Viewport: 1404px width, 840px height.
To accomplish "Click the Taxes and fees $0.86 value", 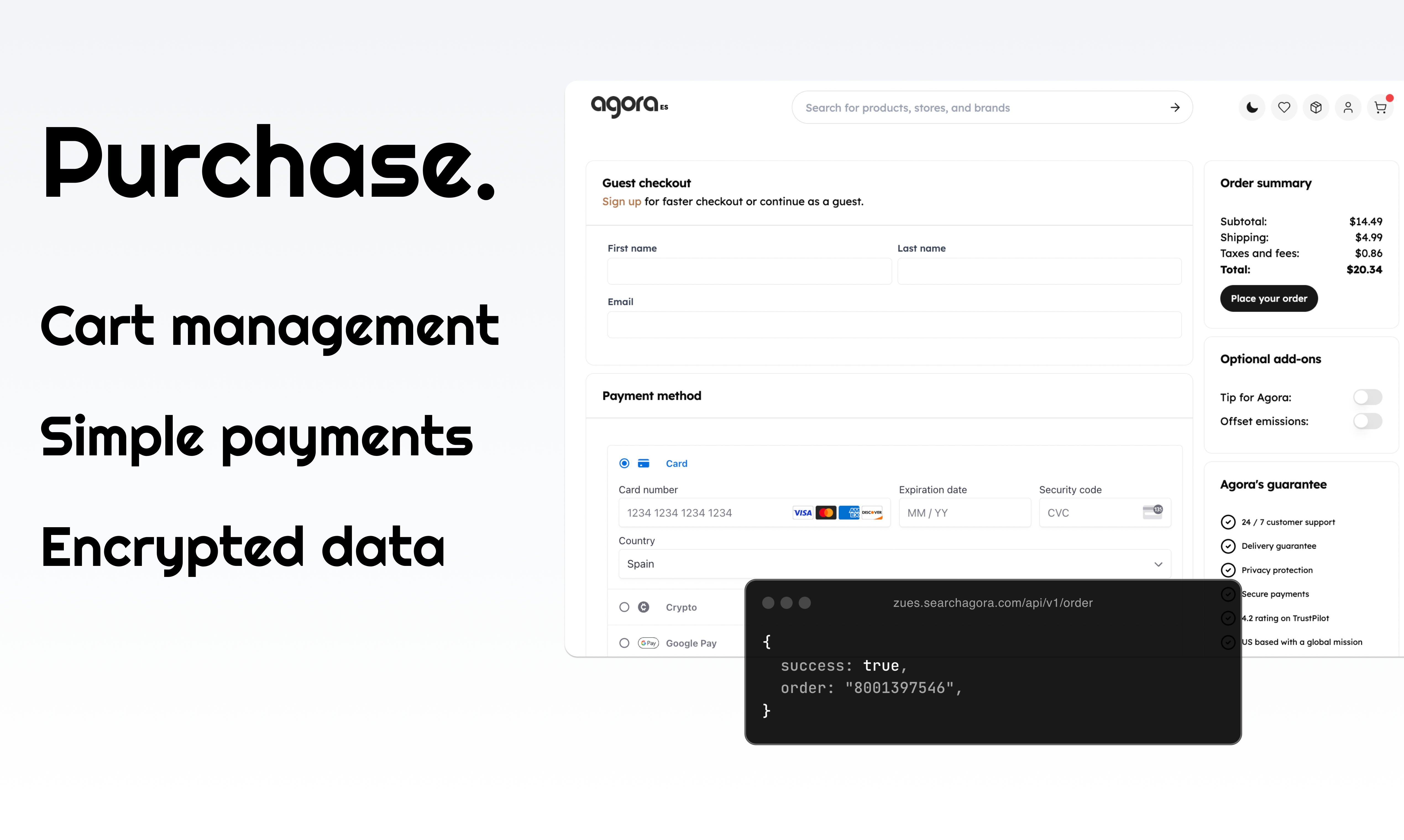I will 1368,253.
